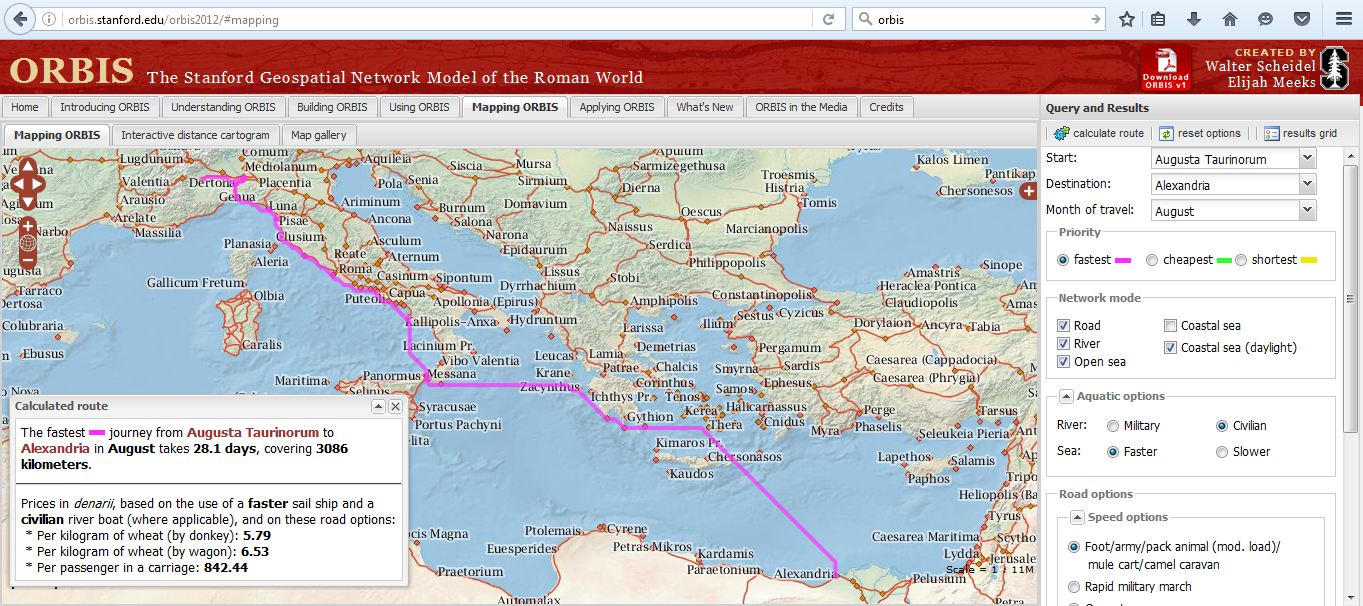
Task: Switch to Interactive distance cartogram tab
Action: (196, 135)
